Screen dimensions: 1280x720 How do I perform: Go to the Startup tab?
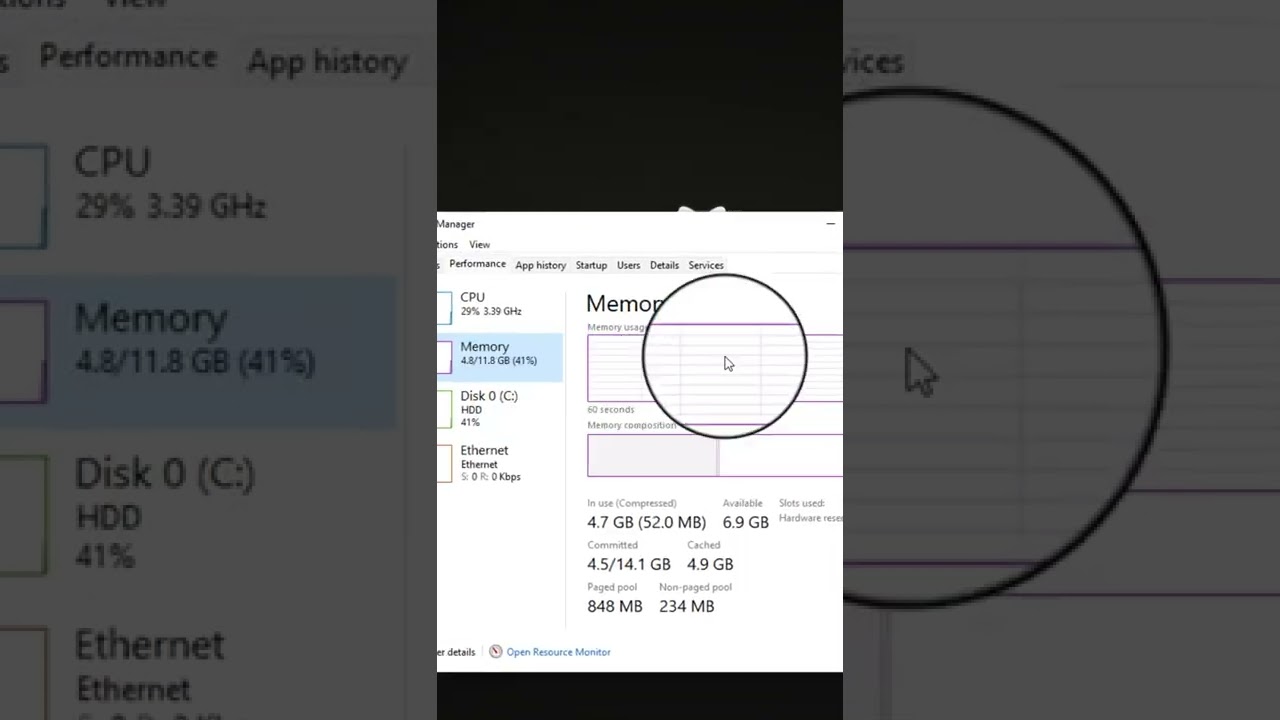tap(591, 265)
